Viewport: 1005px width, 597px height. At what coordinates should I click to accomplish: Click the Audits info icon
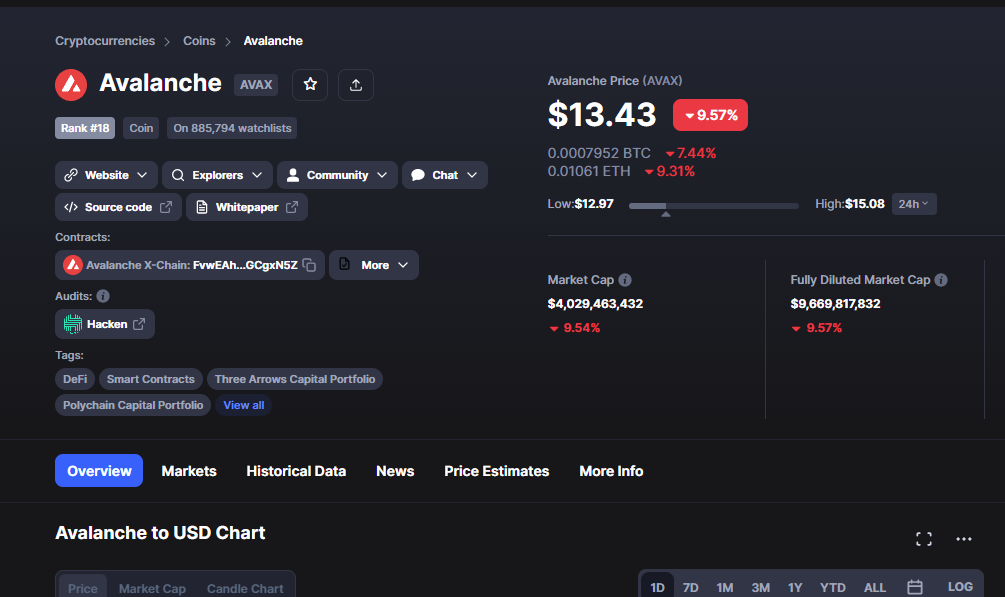[103, 296]
